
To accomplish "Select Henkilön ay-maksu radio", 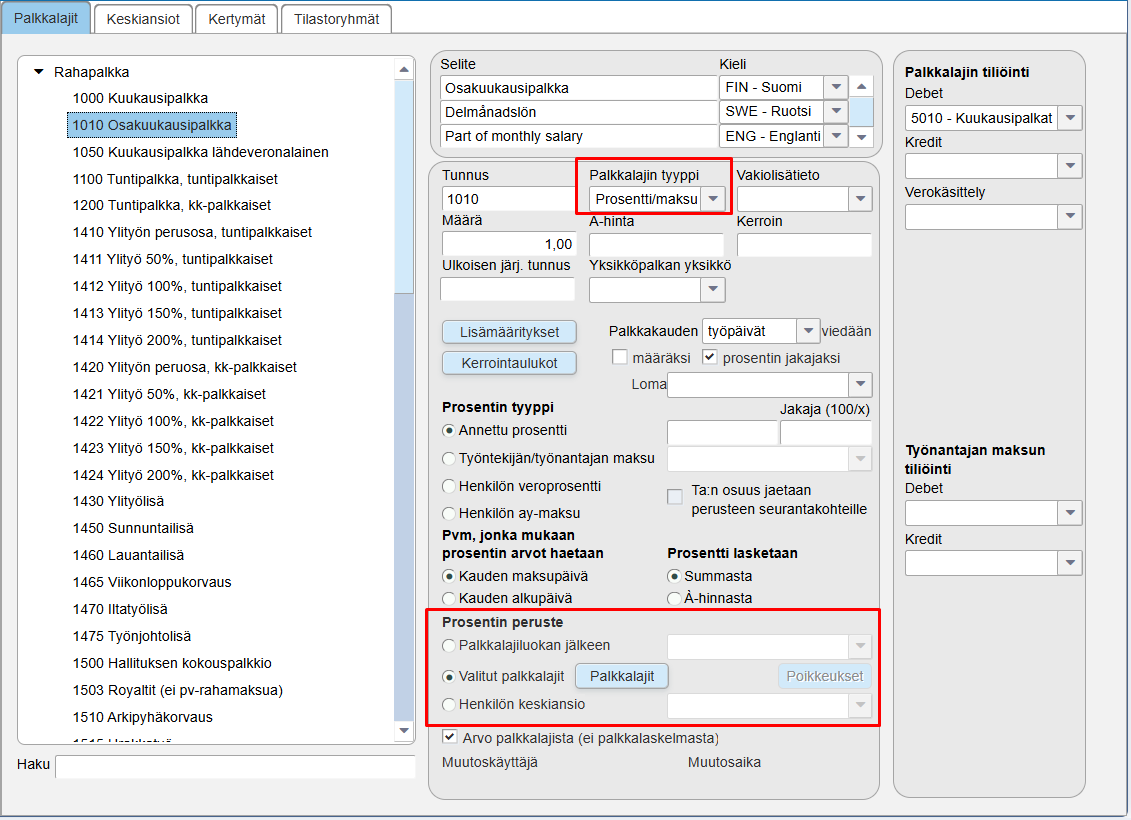I will (x=449, y=513).
